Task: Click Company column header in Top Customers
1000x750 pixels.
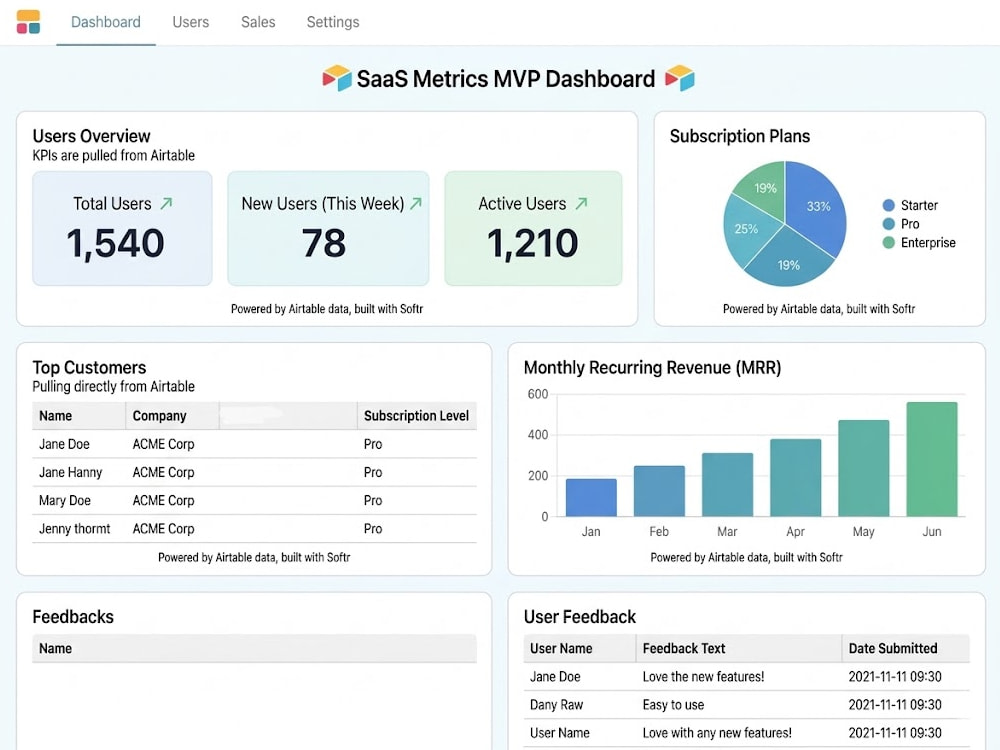Action: pos(172,416)
